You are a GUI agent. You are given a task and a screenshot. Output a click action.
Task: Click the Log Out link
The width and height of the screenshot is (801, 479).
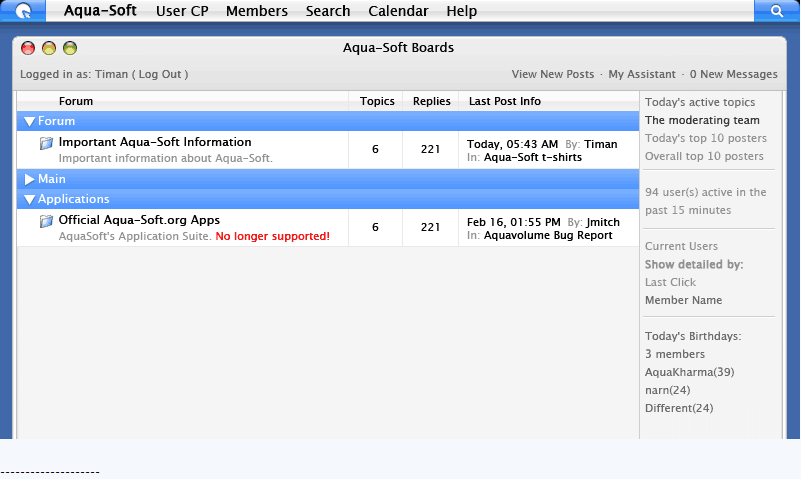[x=160, y=74]
